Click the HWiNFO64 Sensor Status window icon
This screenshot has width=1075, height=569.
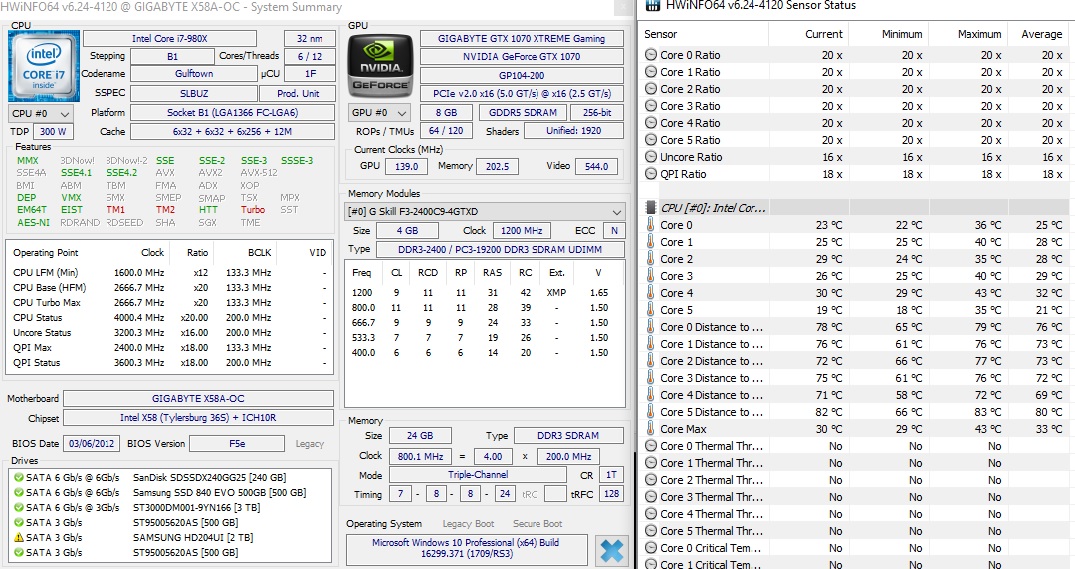tap(652, 5)
